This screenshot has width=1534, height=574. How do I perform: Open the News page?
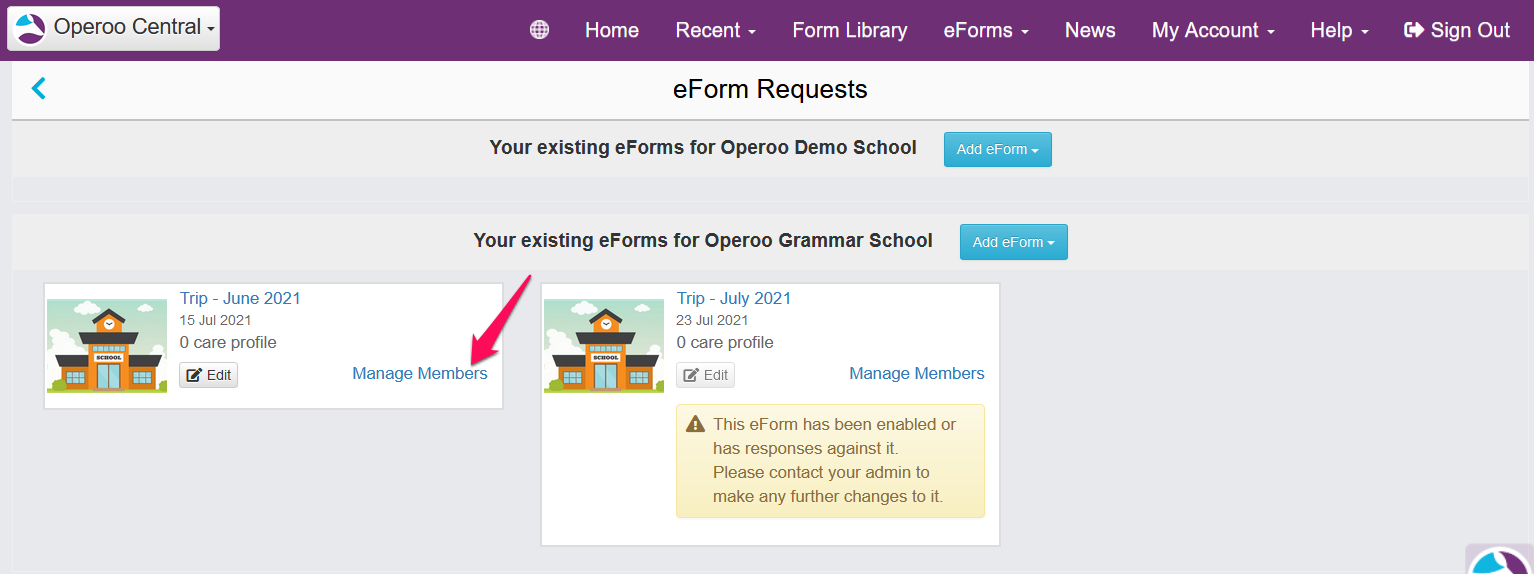(1089, 30)
